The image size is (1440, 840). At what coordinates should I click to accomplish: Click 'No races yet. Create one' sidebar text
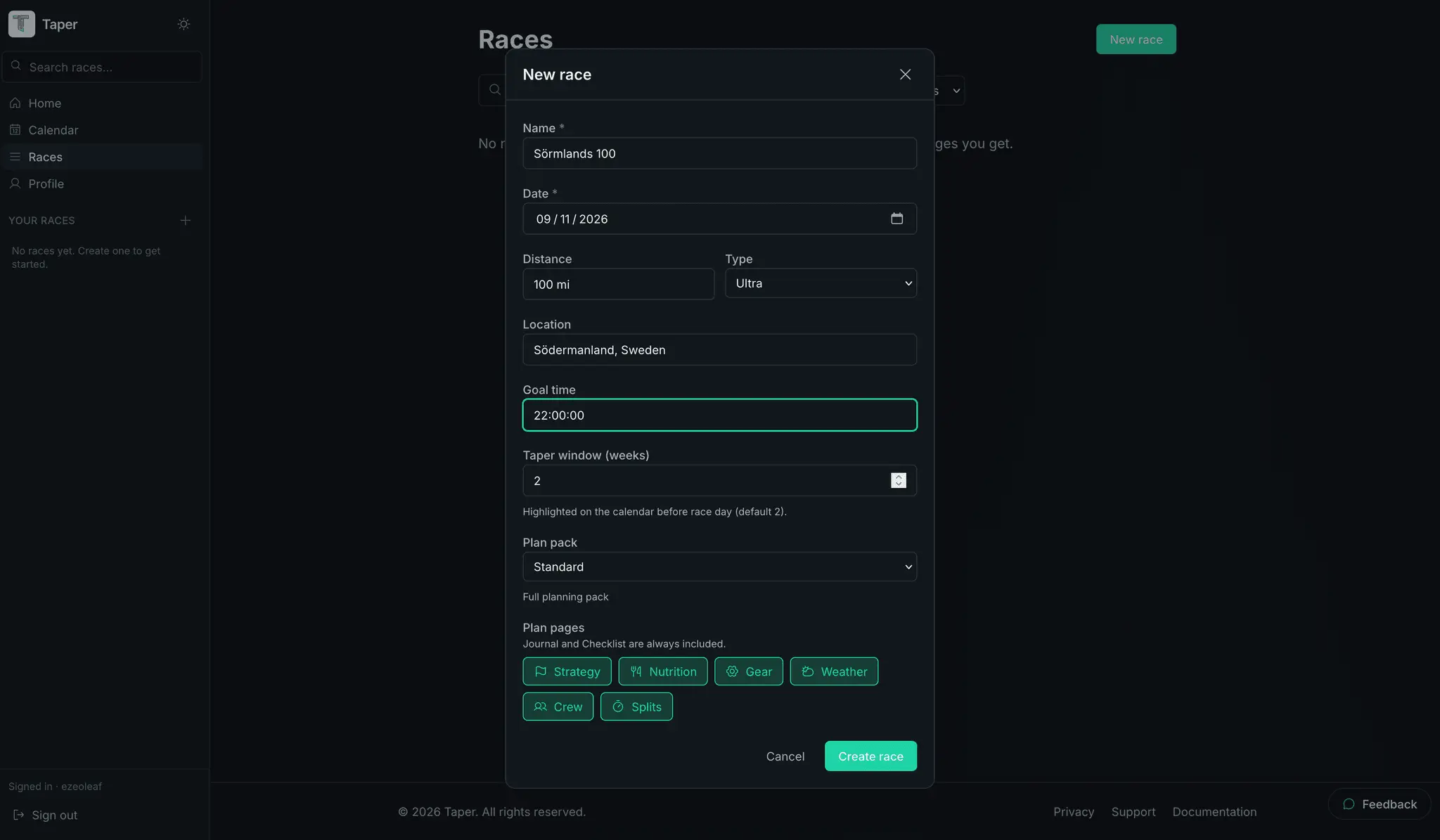(86, 257)
